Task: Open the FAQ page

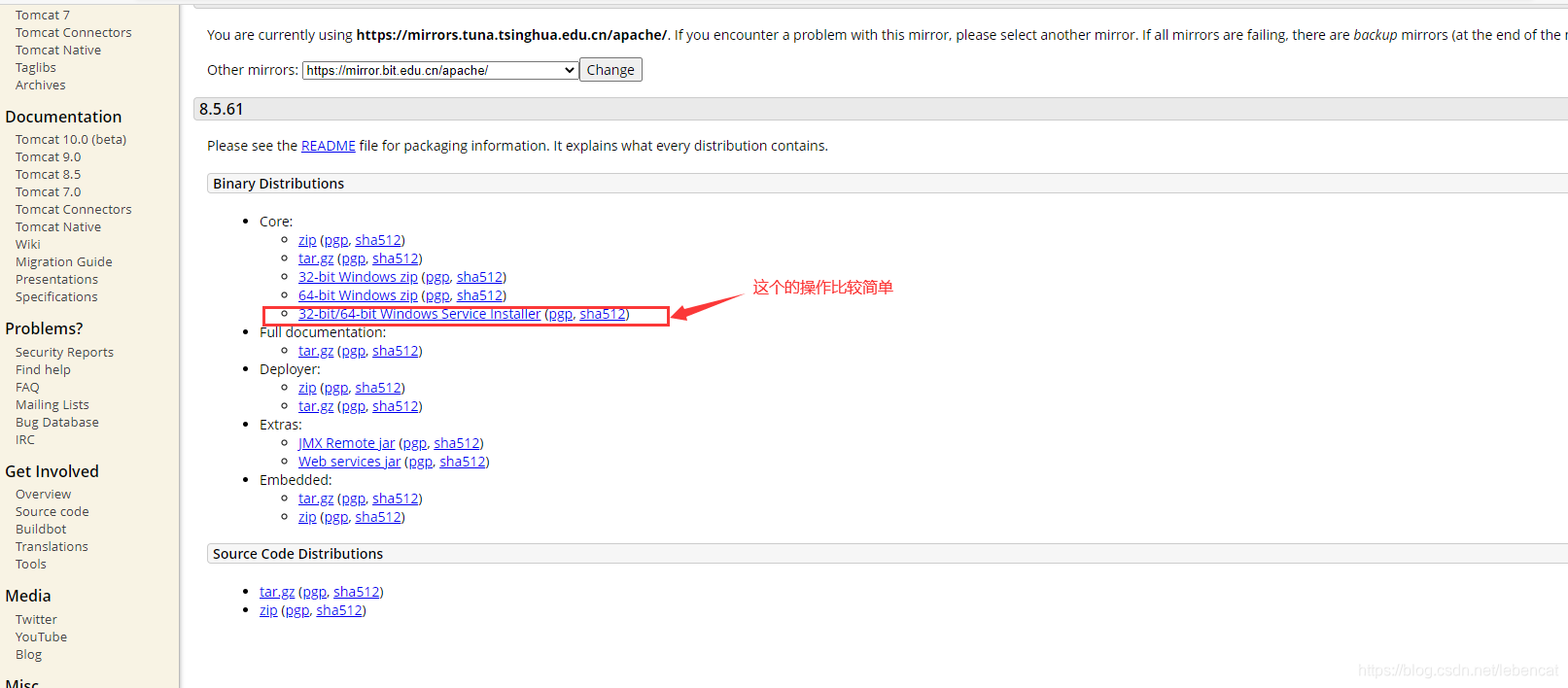Action: click(27, 388)
